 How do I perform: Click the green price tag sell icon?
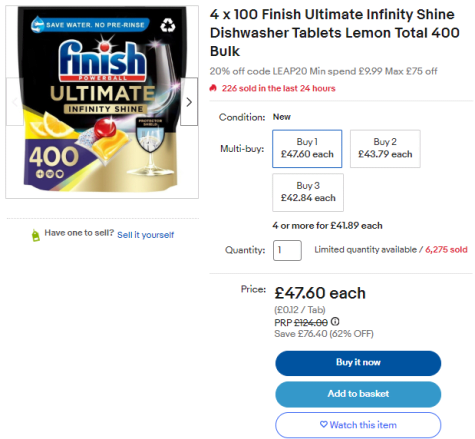pyautogui.click(x=35, y=235)
